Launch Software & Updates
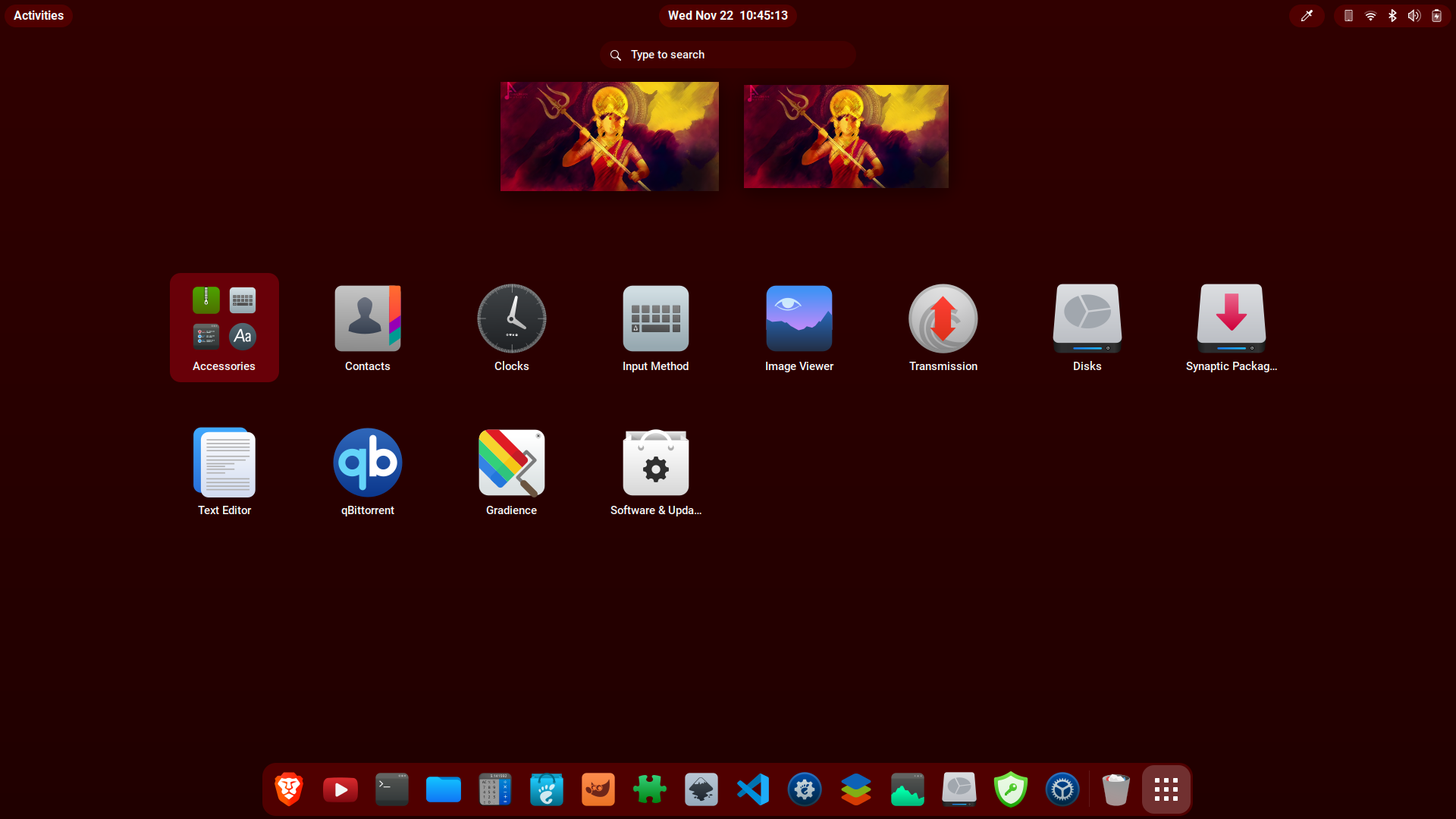Viewport: 1456px width, 819px height. (656, 472)
